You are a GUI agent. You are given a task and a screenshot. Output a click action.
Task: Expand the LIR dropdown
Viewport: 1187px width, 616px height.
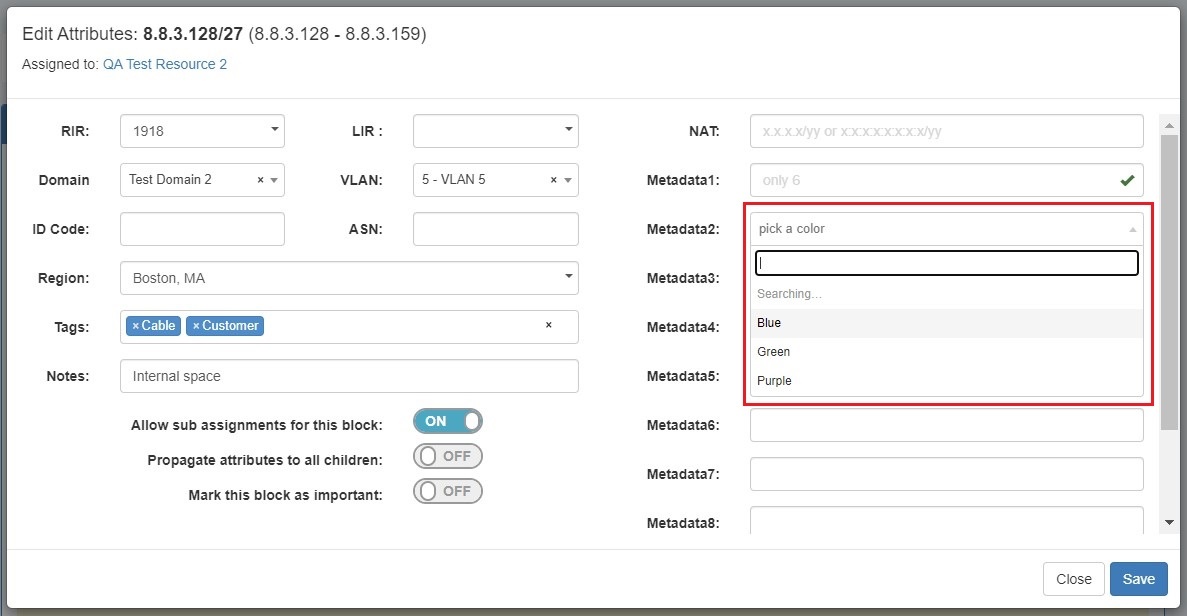pos(495,131)
